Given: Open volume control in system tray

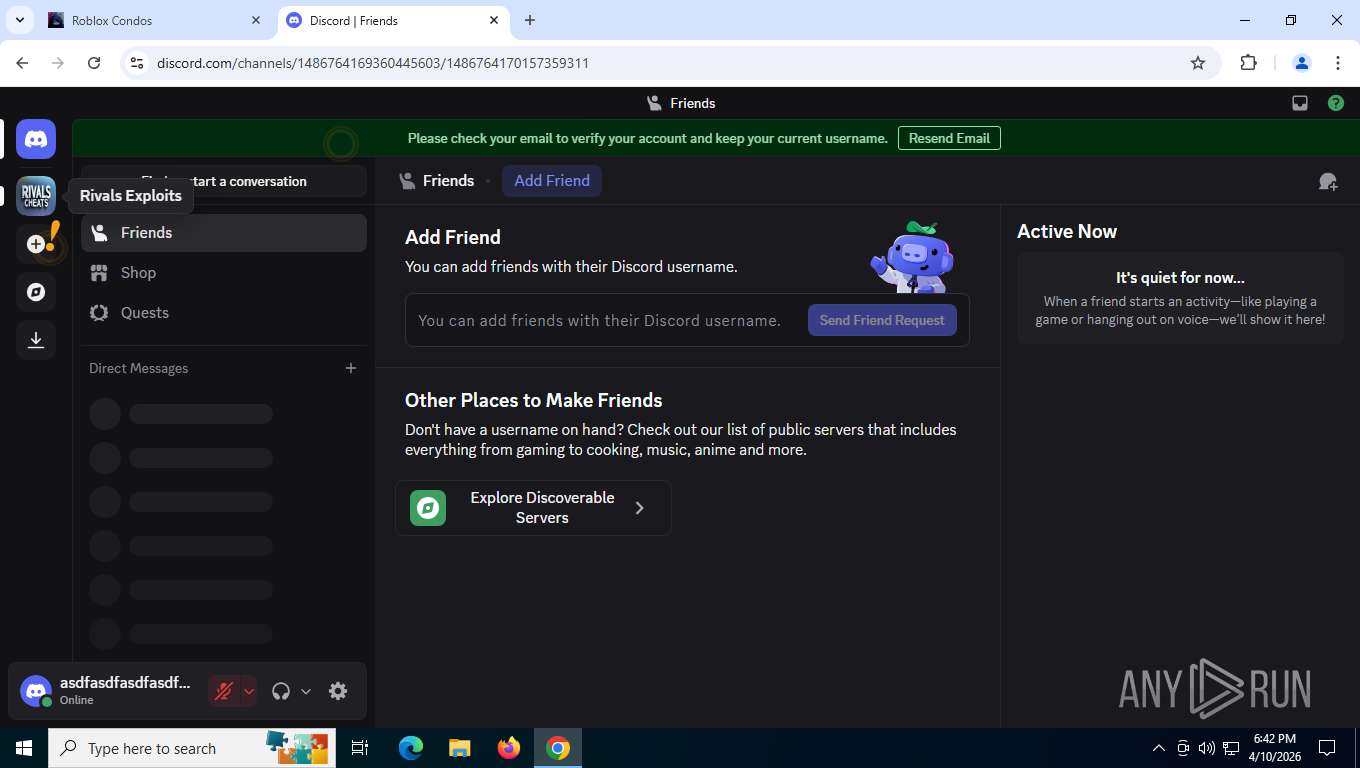Looking at the screenshot, I should click(1207, 748).
